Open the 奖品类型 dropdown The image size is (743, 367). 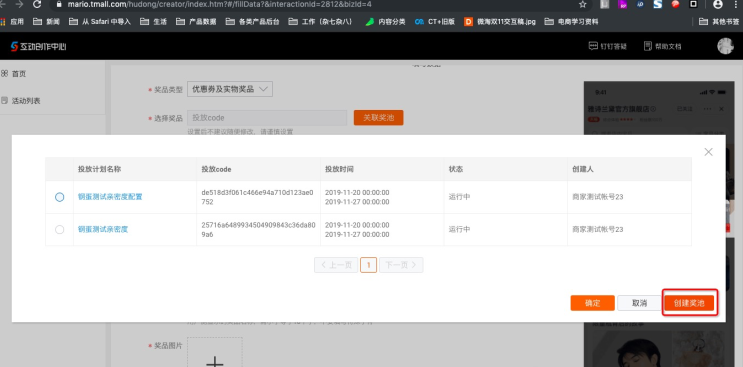tap(230, 89)
